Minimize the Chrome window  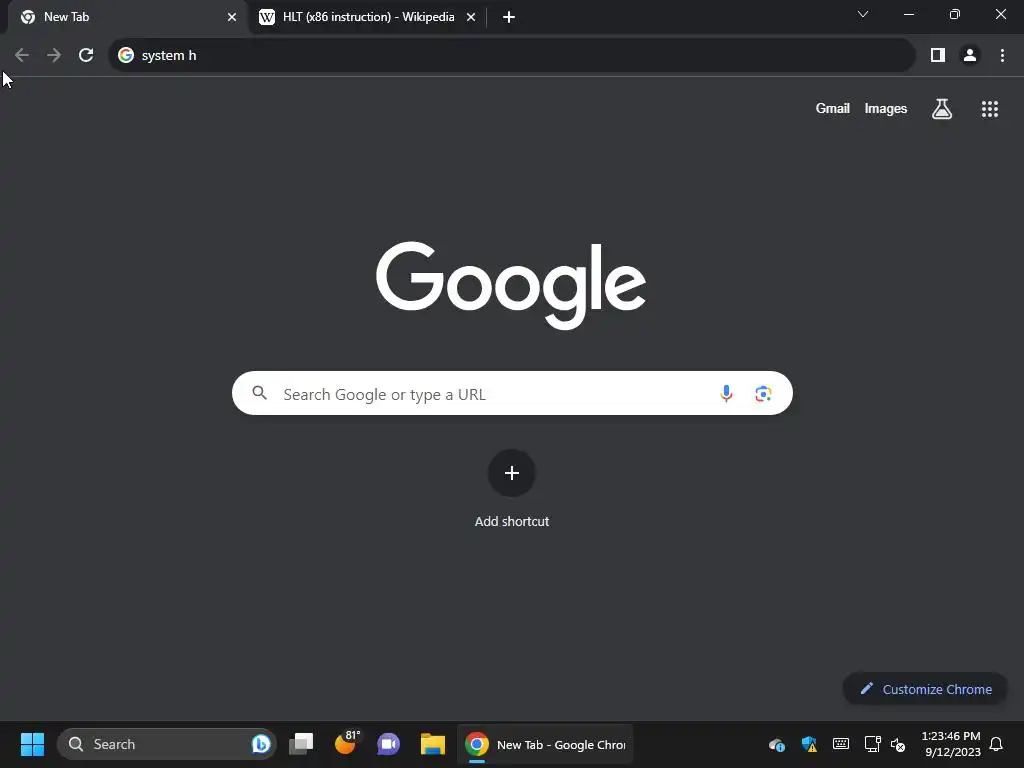[x=909, y=14]
